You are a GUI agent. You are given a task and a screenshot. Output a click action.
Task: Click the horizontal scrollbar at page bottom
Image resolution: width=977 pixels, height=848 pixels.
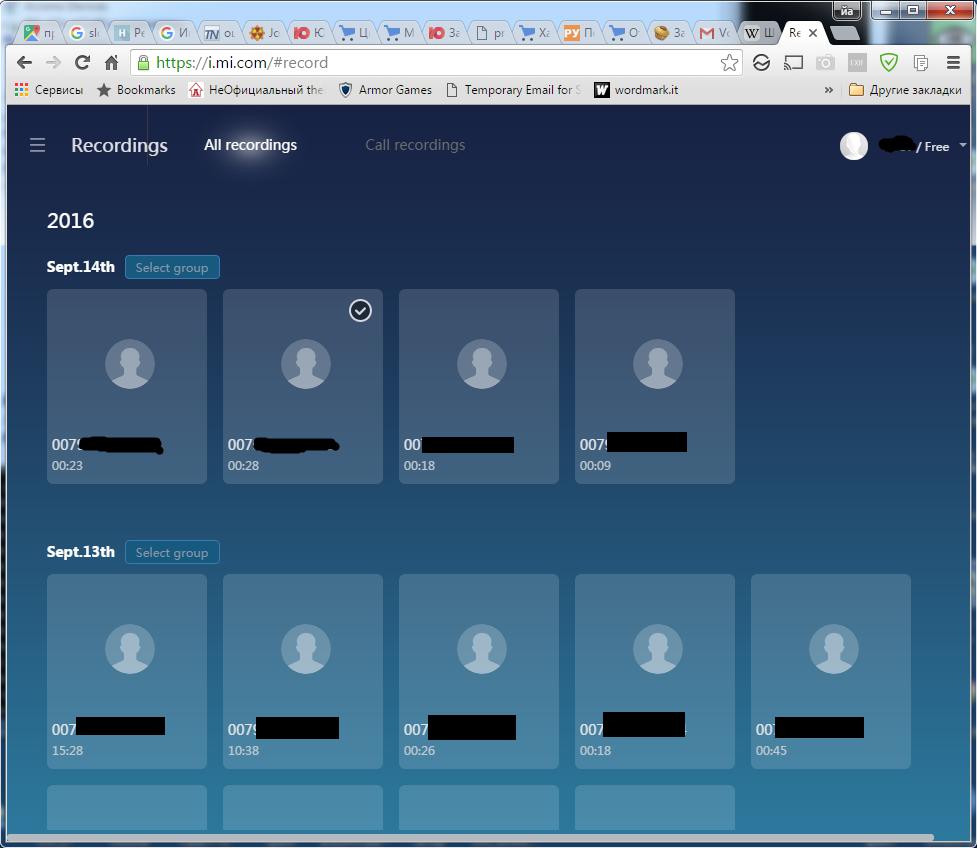click(470, 837)
